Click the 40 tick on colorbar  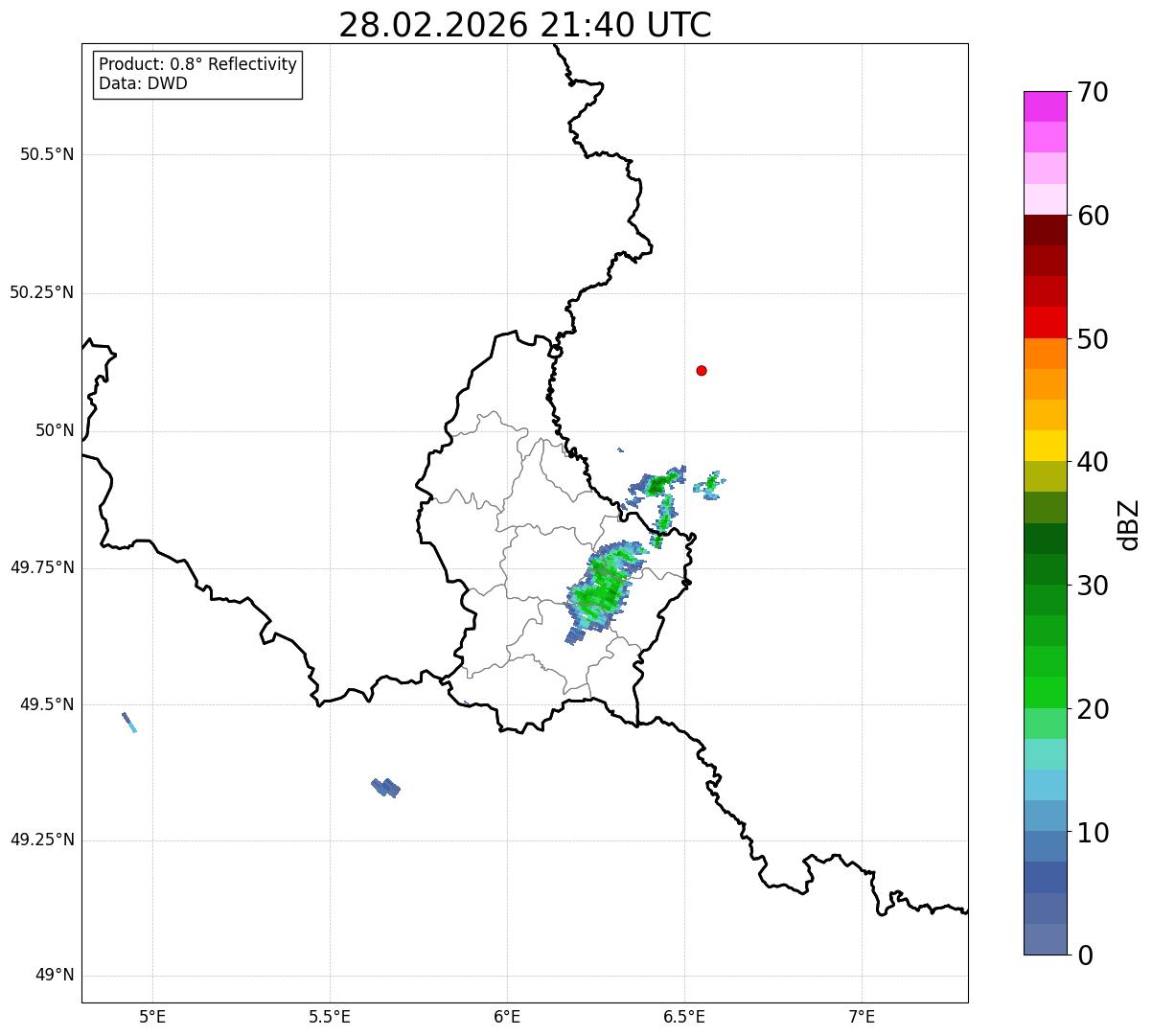click(1093, 462)
